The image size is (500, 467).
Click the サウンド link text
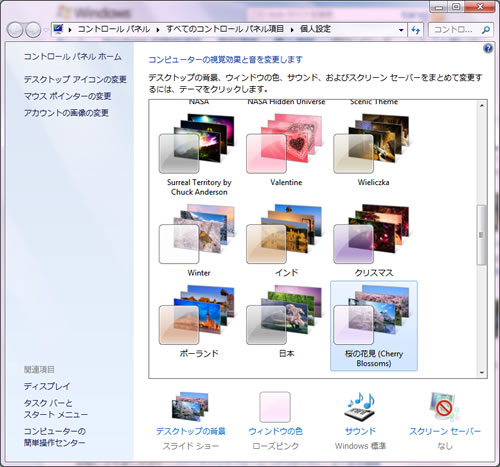click(x=360, y=431)
